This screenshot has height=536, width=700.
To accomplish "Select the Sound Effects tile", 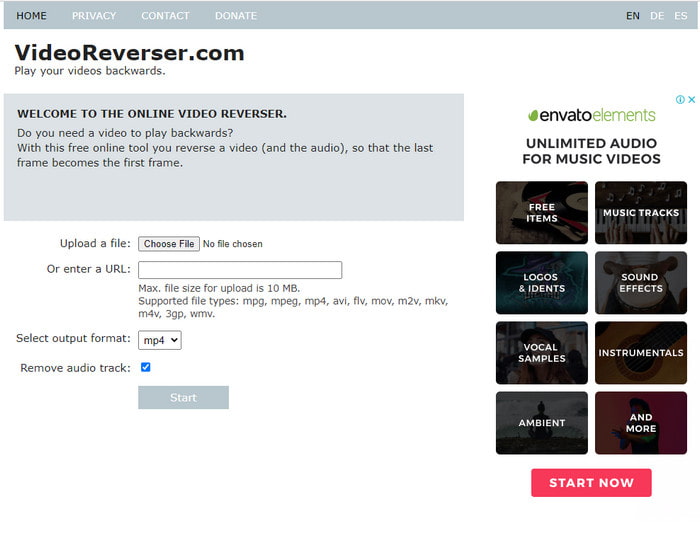I will [x=641, y=283].
